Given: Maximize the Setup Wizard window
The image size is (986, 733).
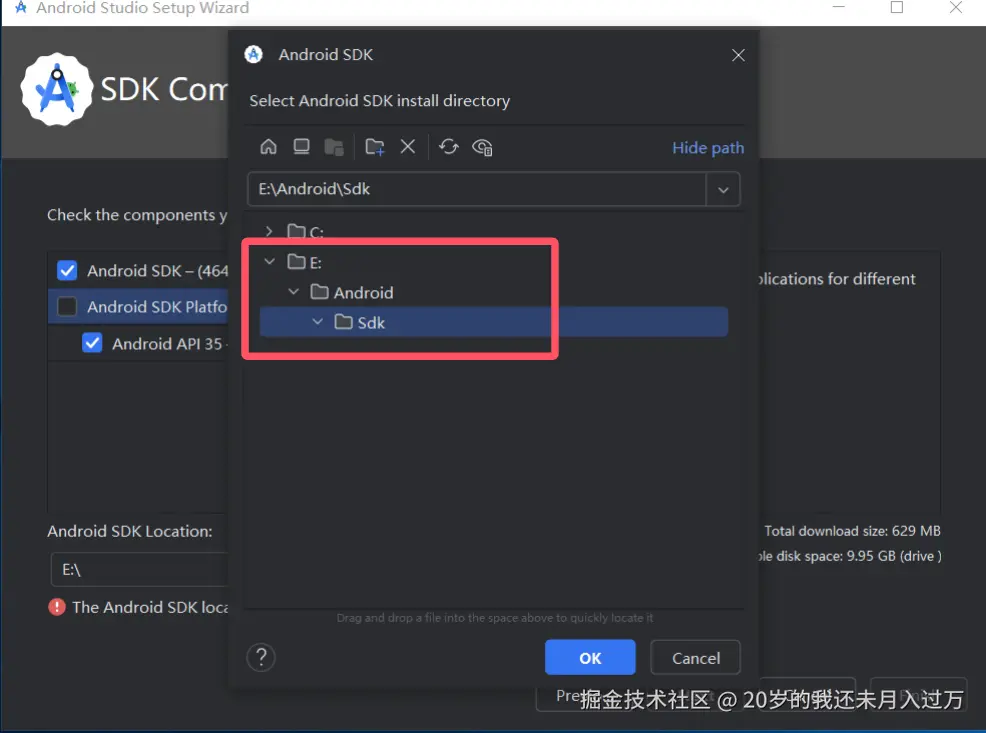Looking at the screenshot, I should (x=897, y=8).
